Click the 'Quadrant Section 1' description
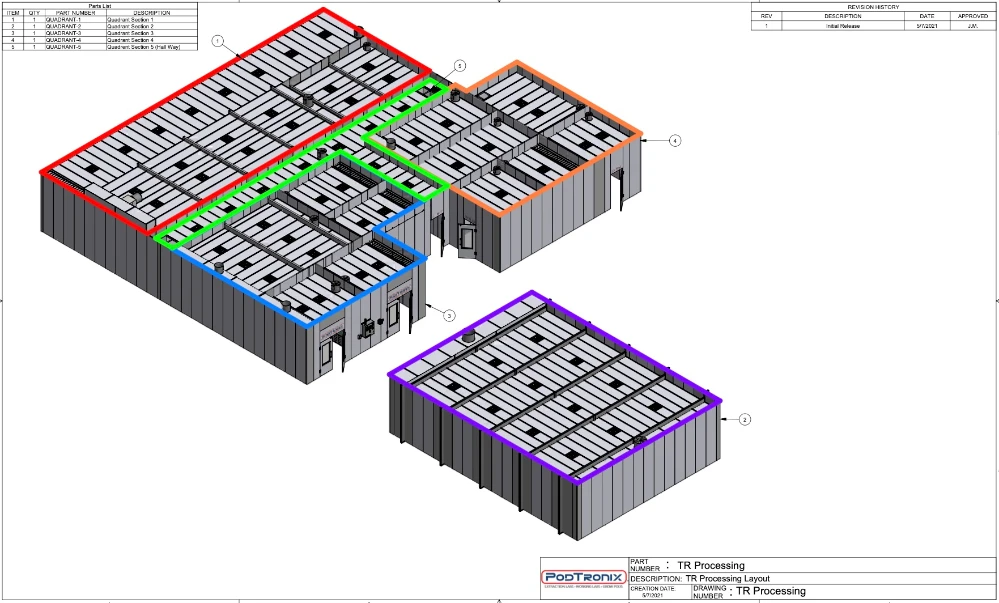The width and height of the screenshot is (999, 603). (131, 20)
